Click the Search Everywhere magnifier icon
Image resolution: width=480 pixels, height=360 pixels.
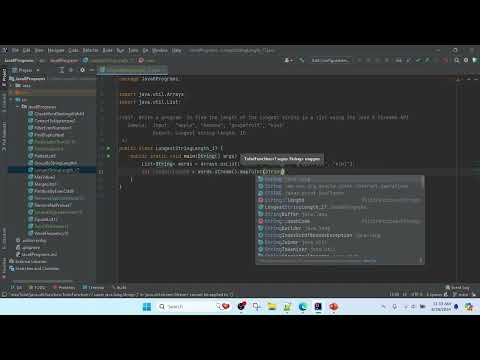coord(456,60)
